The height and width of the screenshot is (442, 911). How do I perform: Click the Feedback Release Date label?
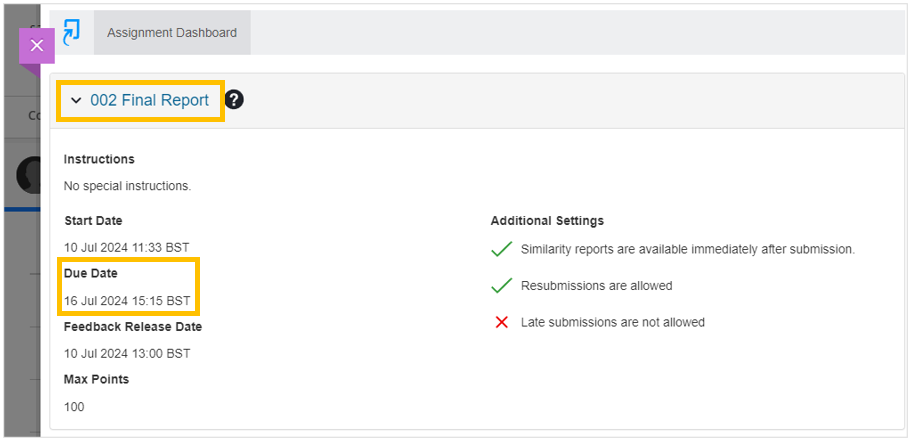tap(133, 327)
